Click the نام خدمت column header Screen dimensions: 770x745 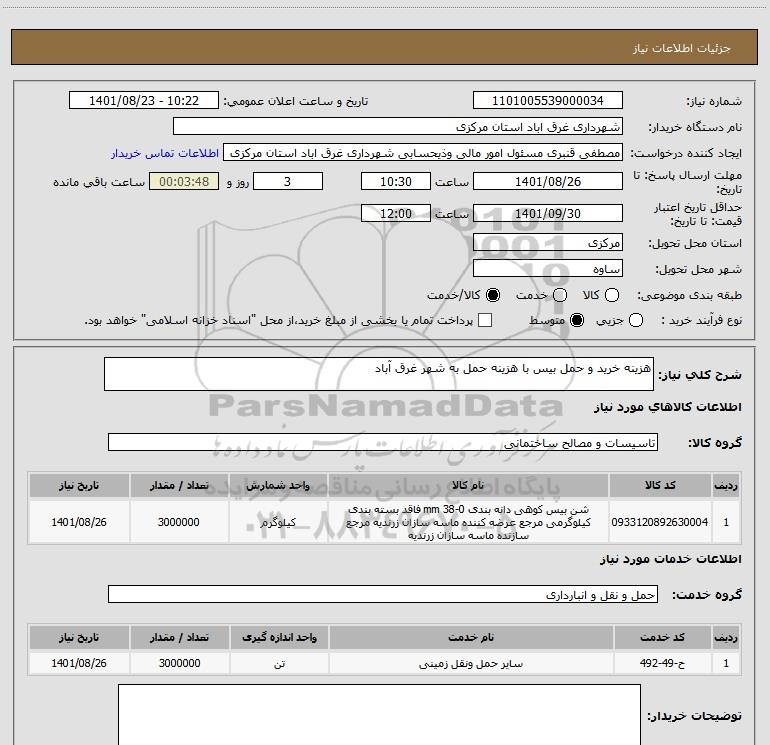(x=471, y=637)
